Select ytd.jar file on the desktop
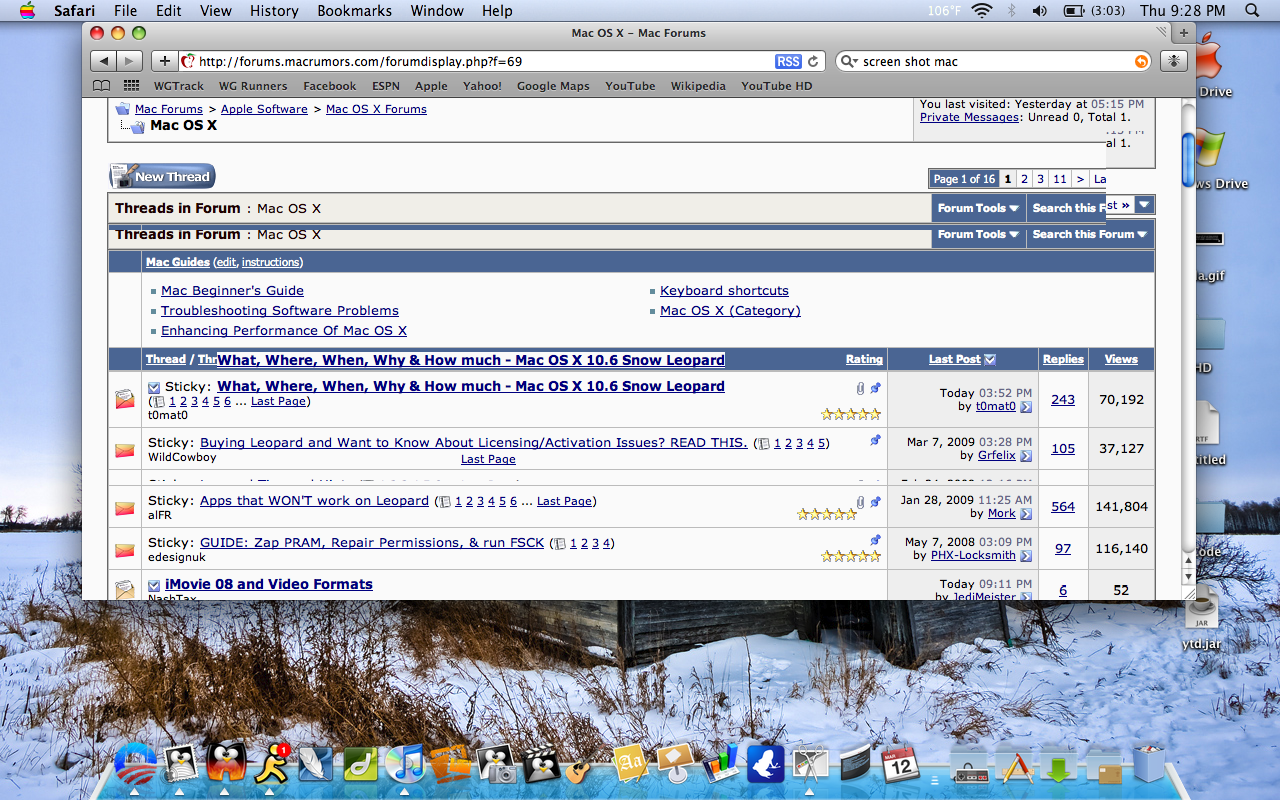Image resolution: width=1280 pixels, height=800 pixels. (1201, 619)
